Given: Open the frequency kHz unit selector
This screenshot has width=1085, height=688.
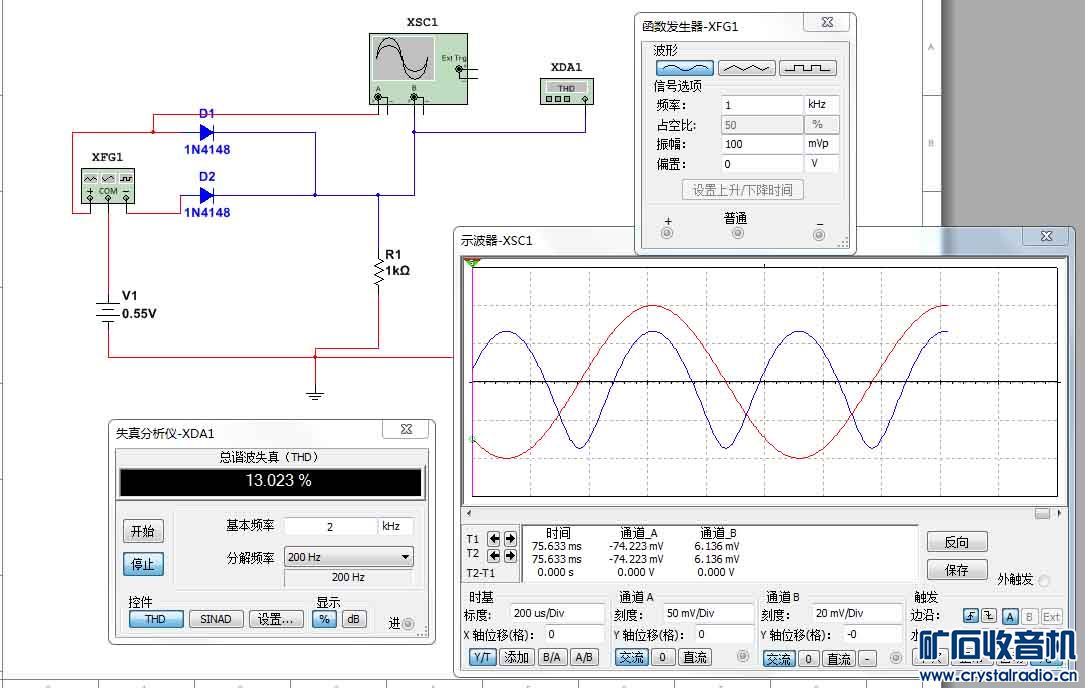Looking at the screenshot, I should click(821, 104).
